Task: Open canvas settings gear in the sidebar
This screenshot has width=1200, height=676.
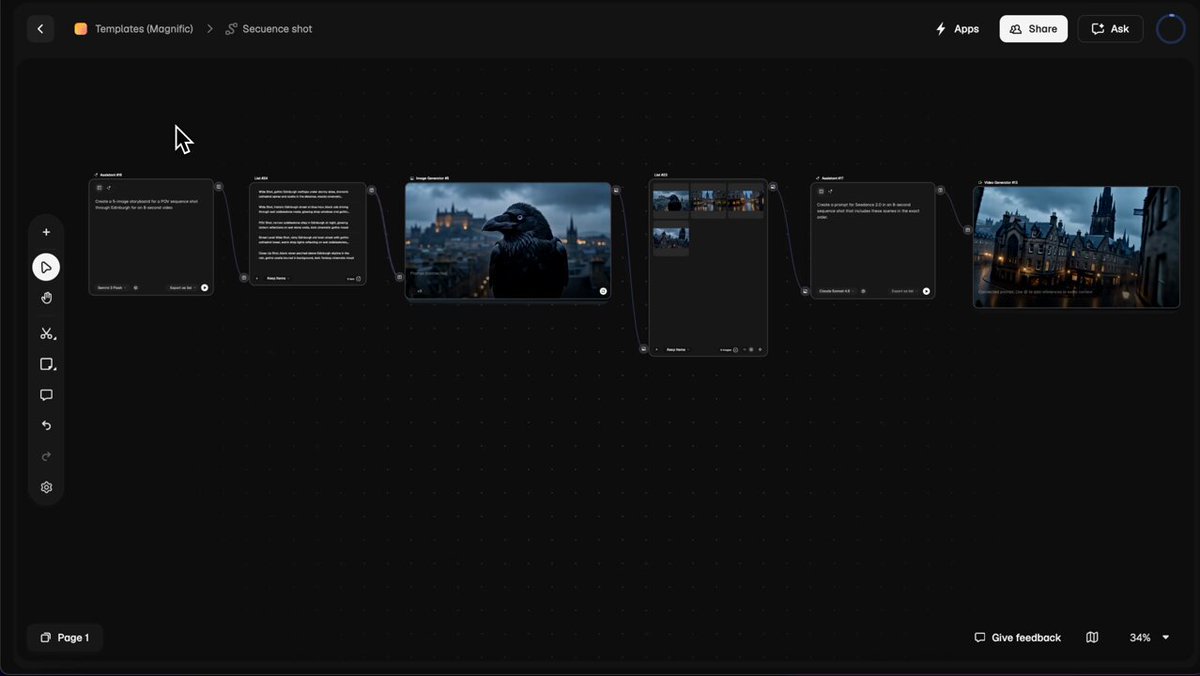Action: (46, 488)
